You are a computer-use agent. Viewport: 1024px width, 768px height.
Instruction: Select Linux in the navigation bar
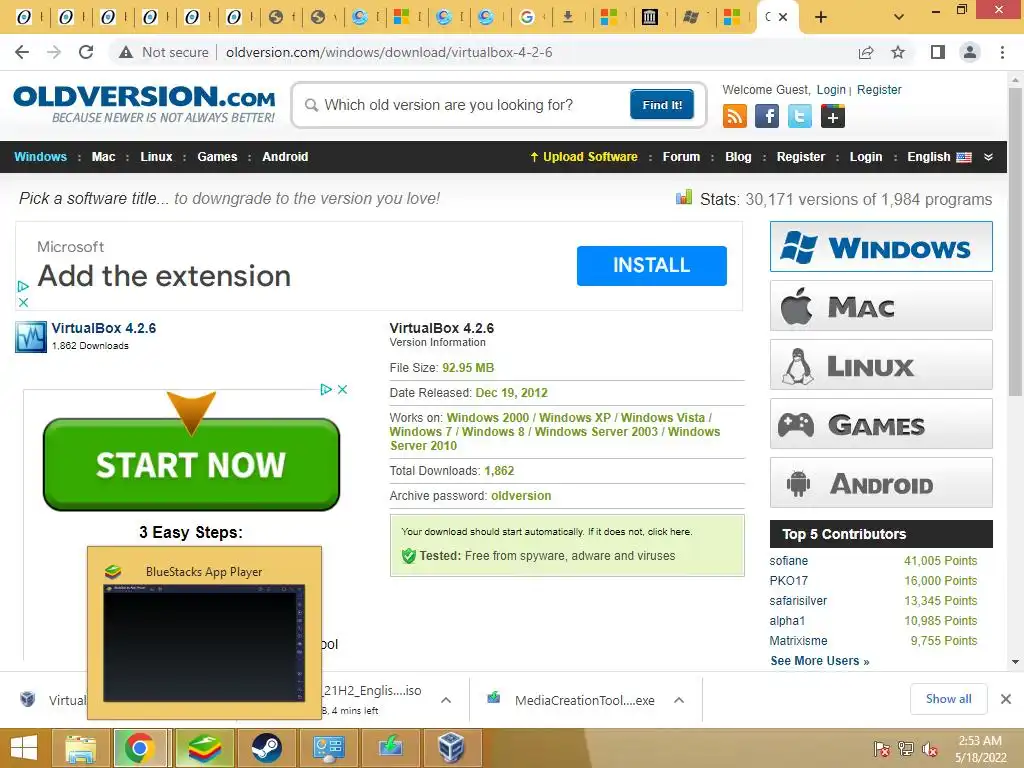[156, 157]
